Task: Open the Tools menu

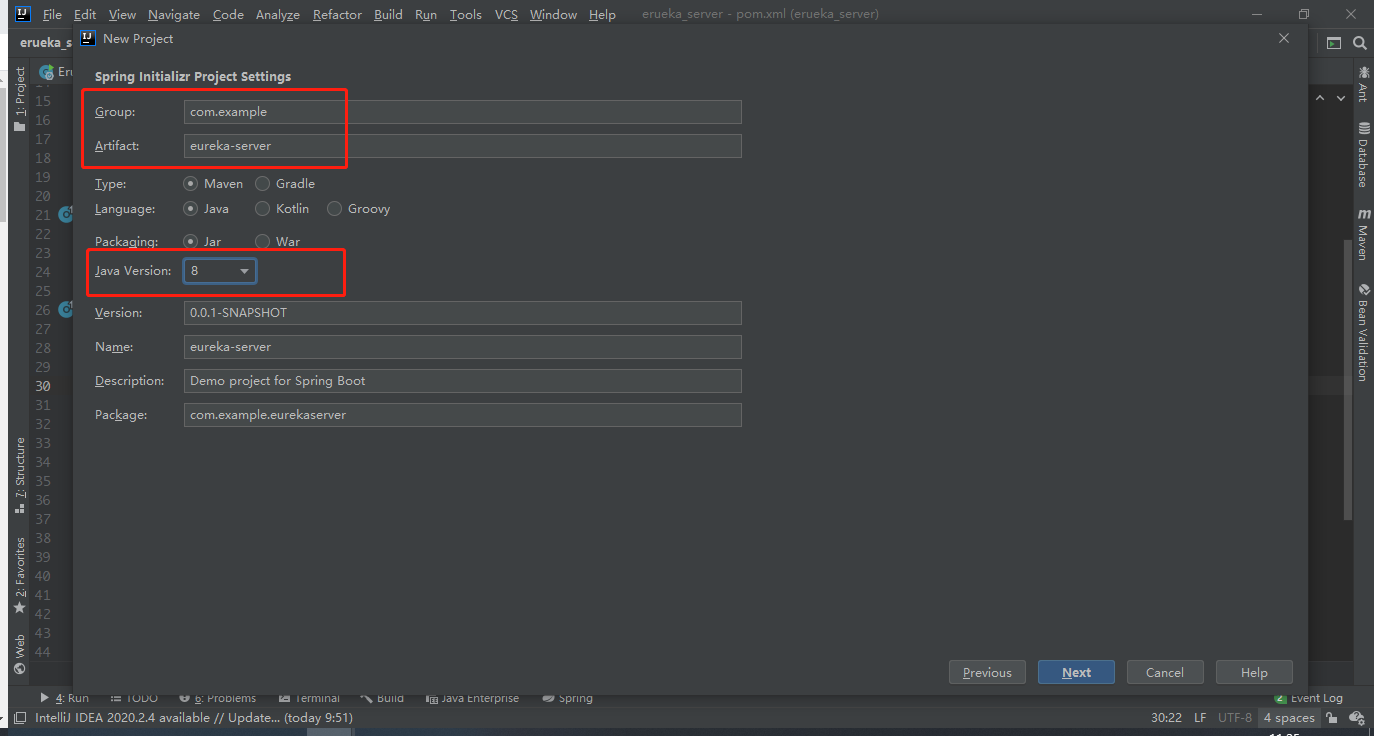Action: 465,15
